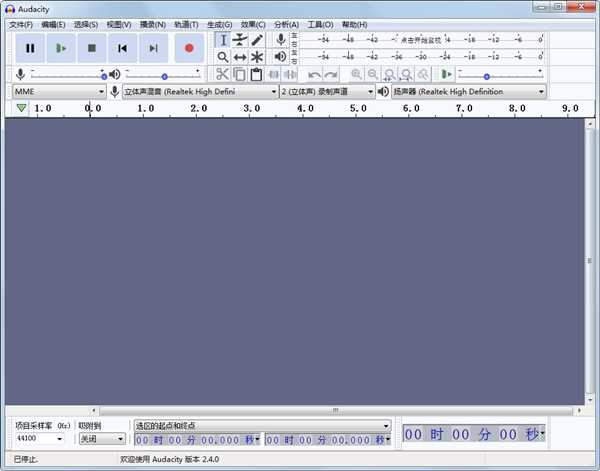Open the 播录(N) transport menu
Image resolution: width=600 pixels, height=471 pixels.
153,25
